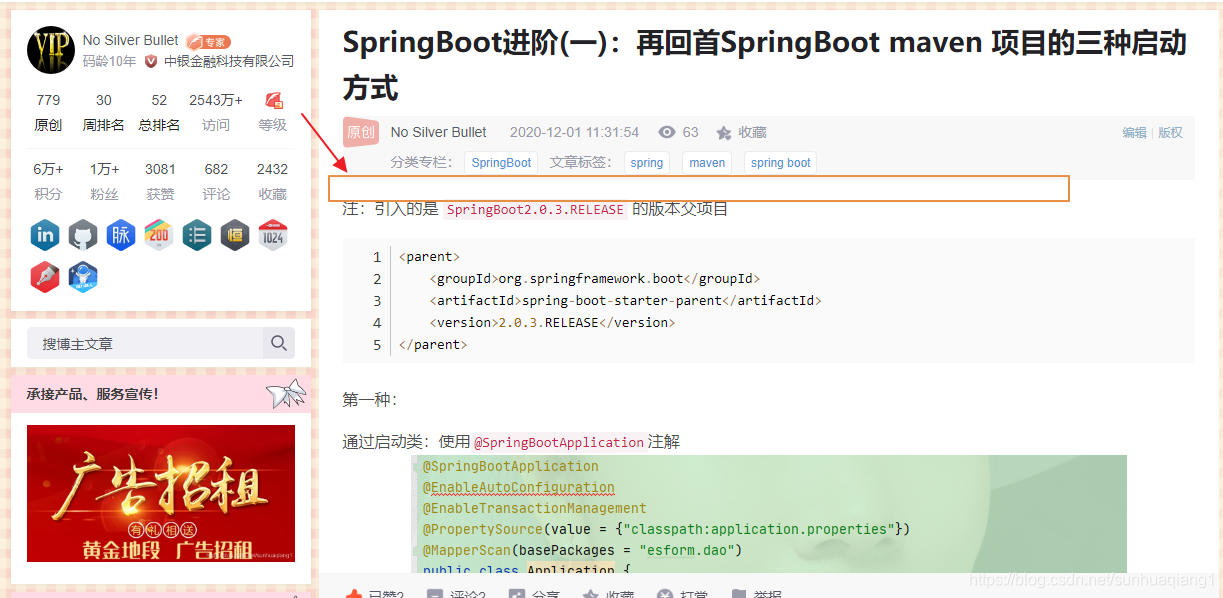Click the groupId org.springframework.boot code line
Viewport: 1223px width, 598px height.
pos(595,279)
